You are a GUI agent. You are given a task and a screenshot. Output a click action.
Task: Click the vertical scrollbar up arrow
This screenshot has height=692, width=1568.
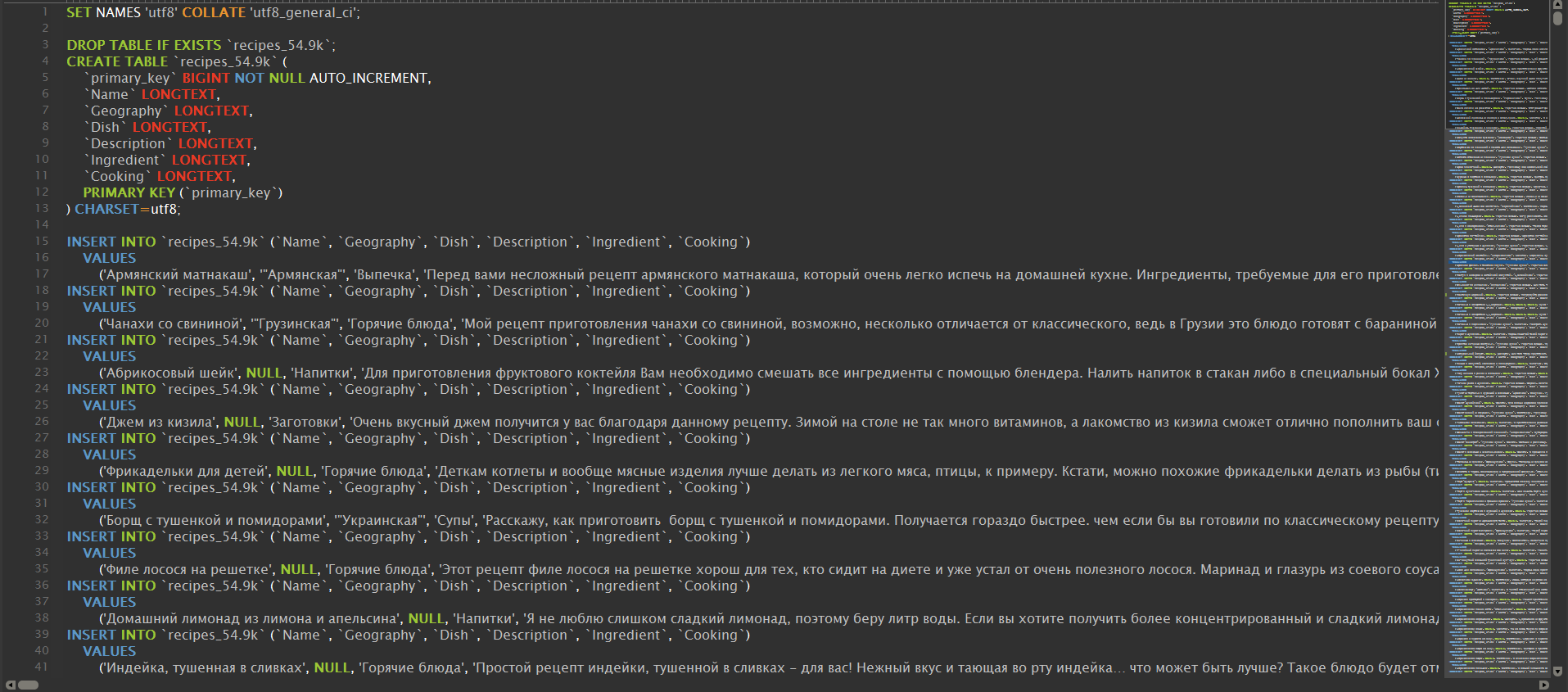1558,5
